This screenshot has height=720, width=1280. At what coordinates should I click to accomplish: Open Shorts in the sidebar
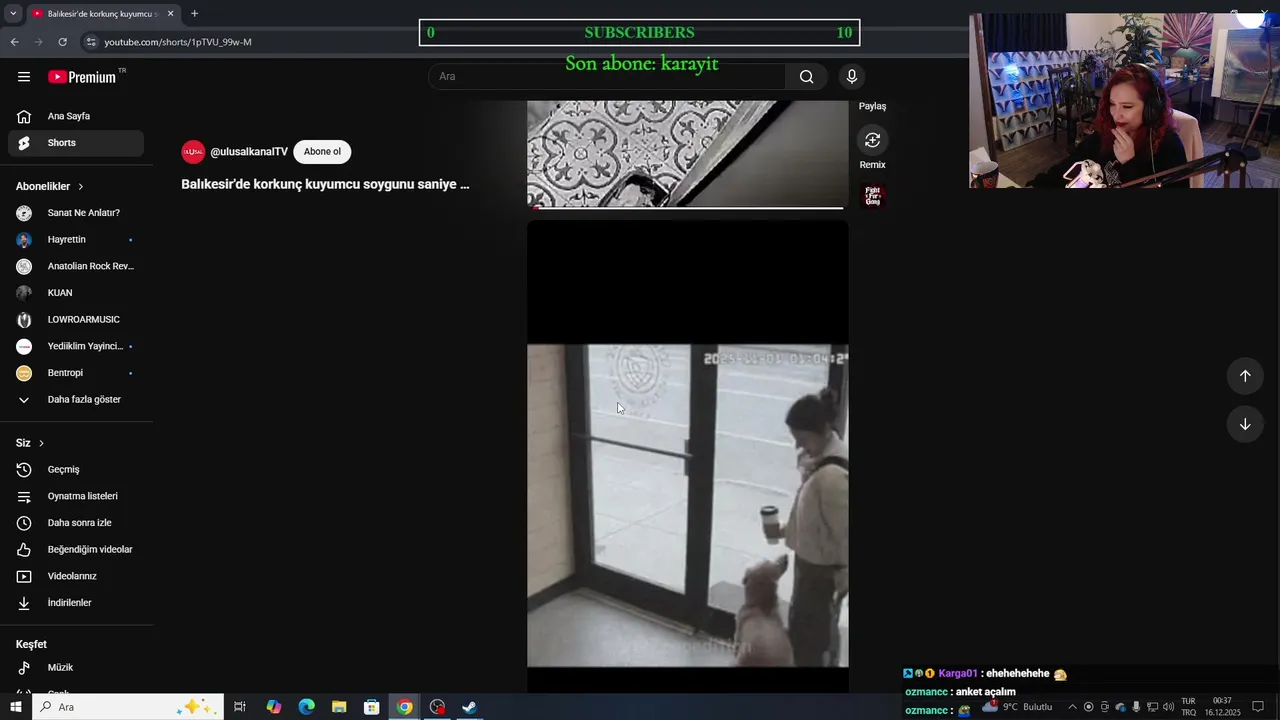(x=76, y=143)
